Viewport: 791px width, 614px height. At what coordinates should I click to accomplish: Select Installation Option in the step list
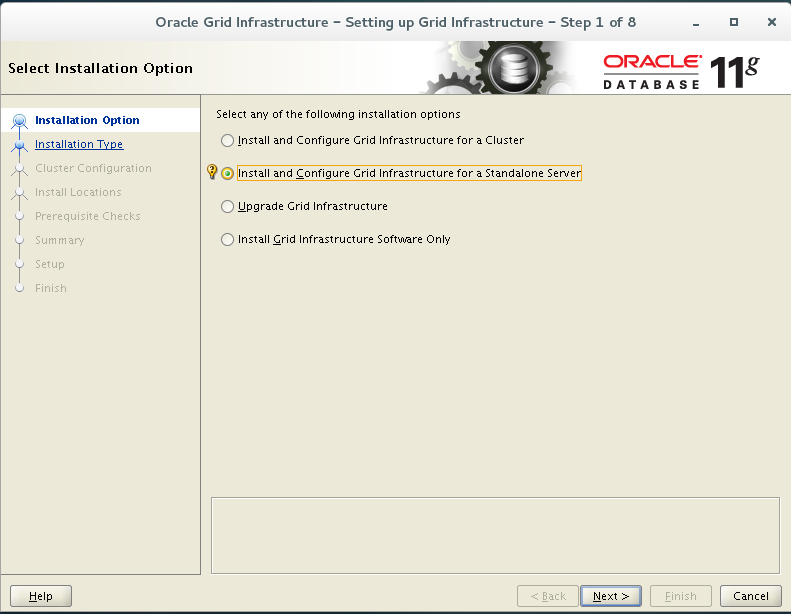[x=87, y=120]
